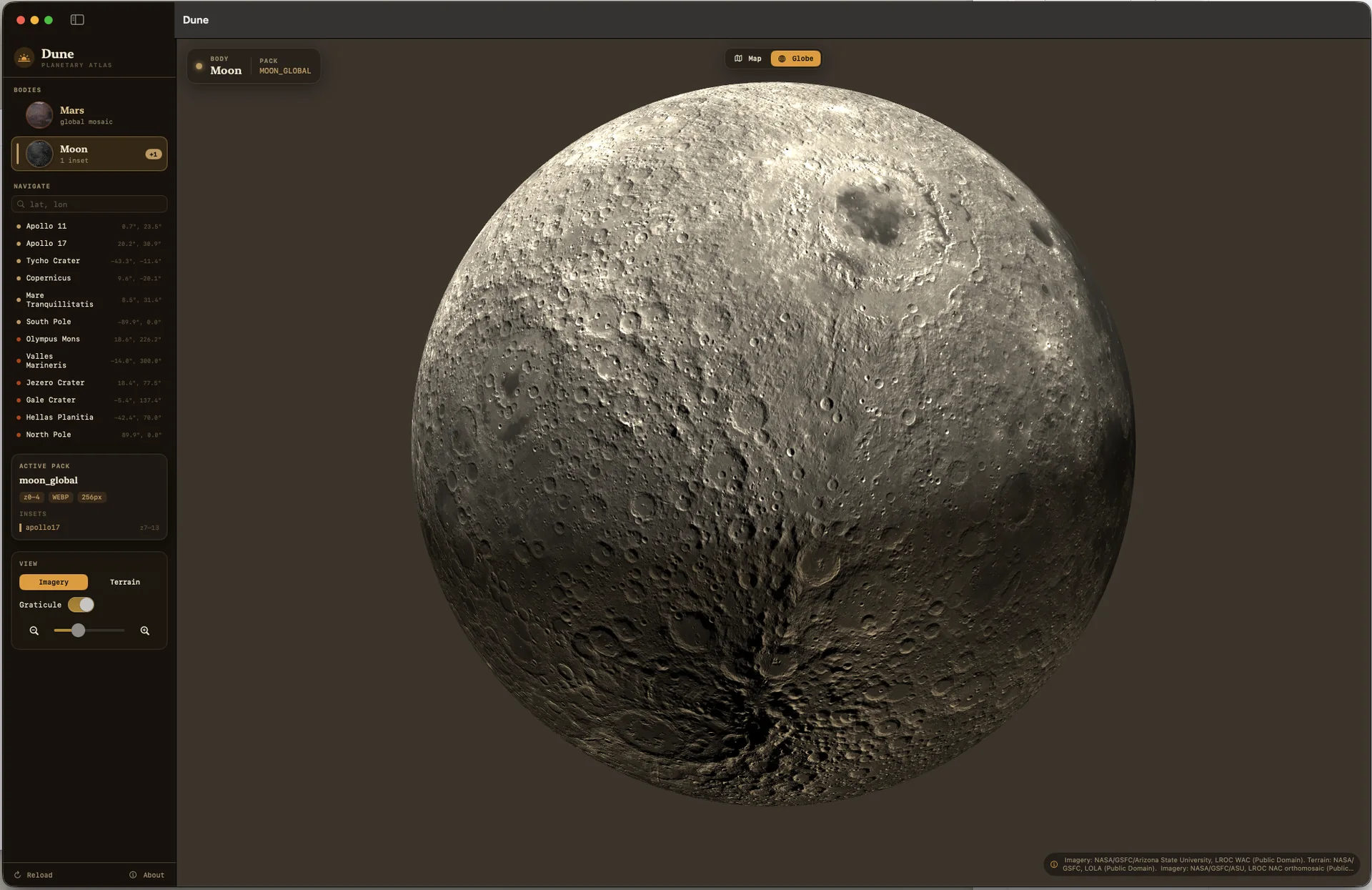Navigate to Apollo 11
Screen dimensions: 1372x890
coord(89,226)
